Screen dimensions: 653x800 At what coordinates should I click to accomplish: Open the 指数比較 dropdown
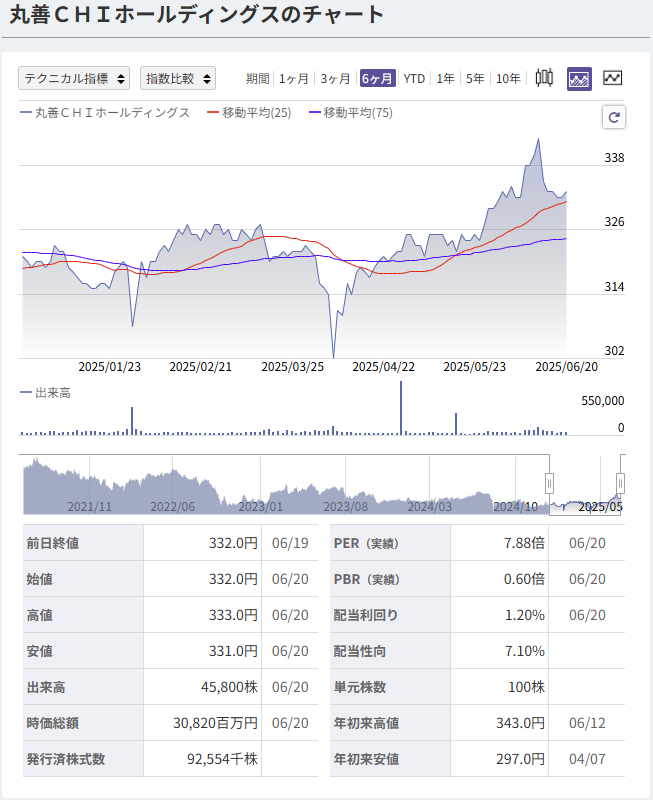(178, 78)
